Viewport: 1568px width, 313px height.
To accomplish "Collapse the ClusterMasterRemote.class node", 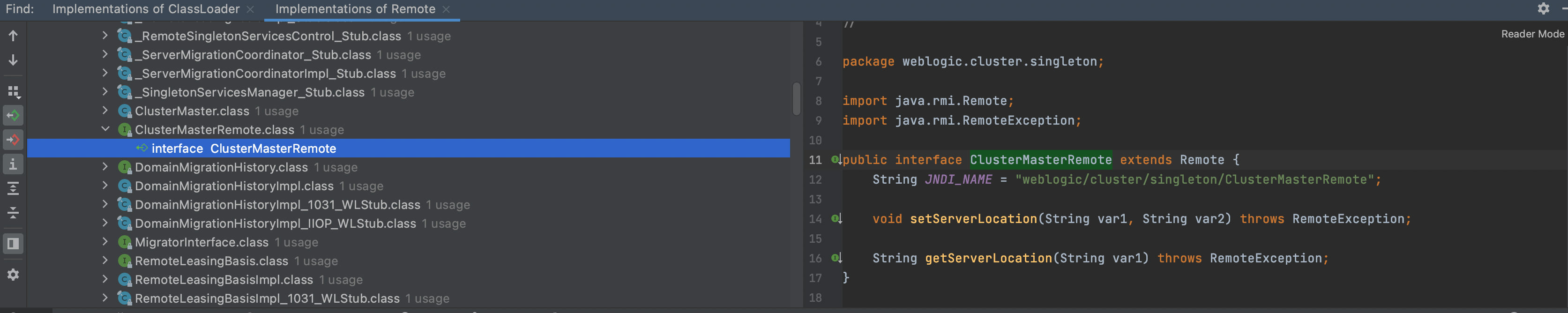I will coord(105,129).
